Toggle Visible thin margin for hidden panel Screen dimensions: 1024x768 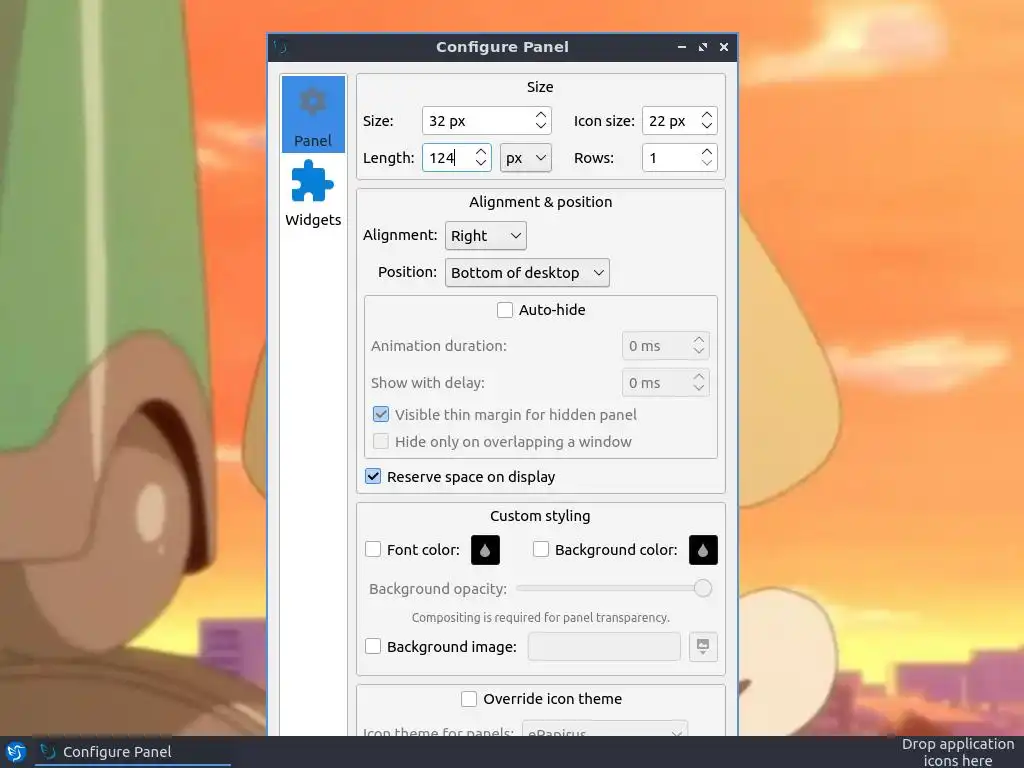tap(381, 415)
